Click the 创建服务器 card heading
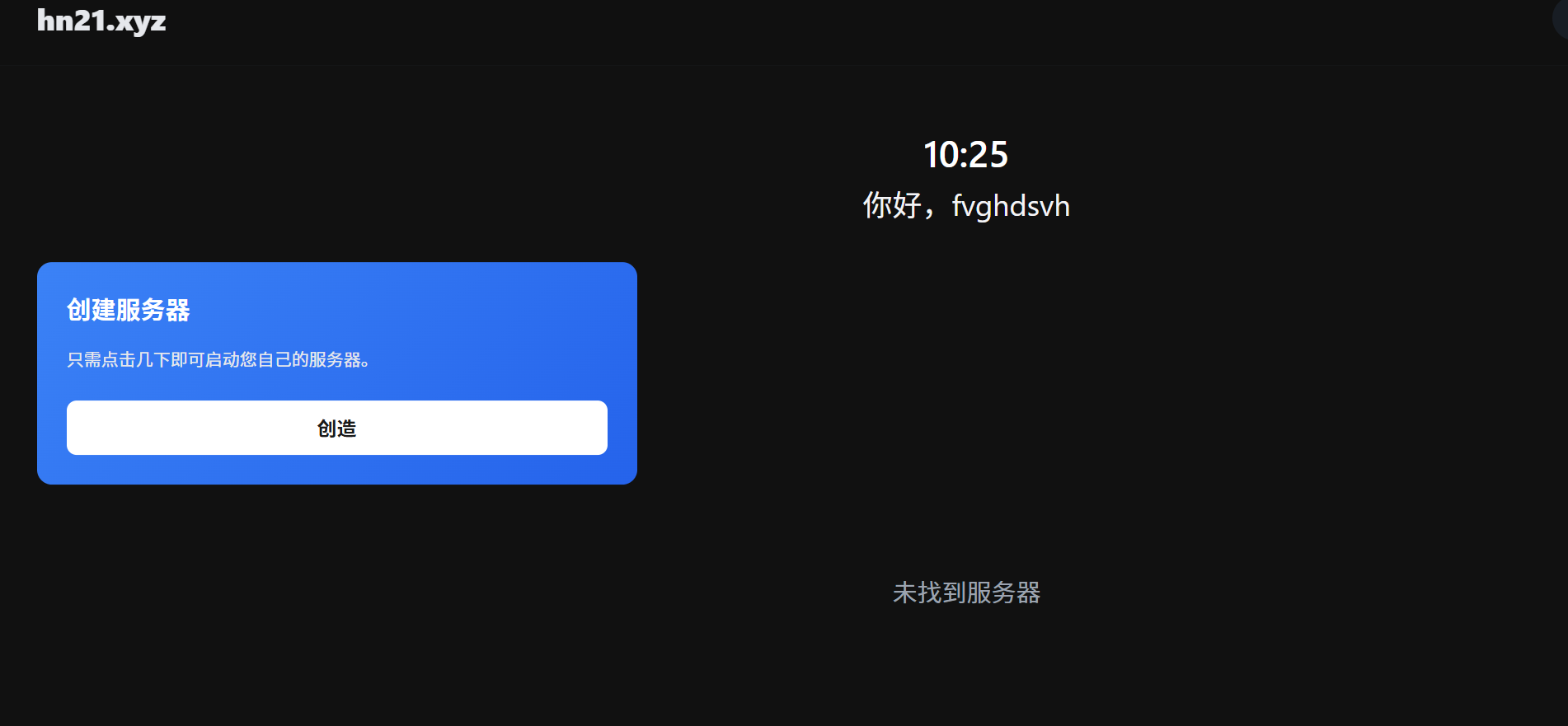 (129, 310)
